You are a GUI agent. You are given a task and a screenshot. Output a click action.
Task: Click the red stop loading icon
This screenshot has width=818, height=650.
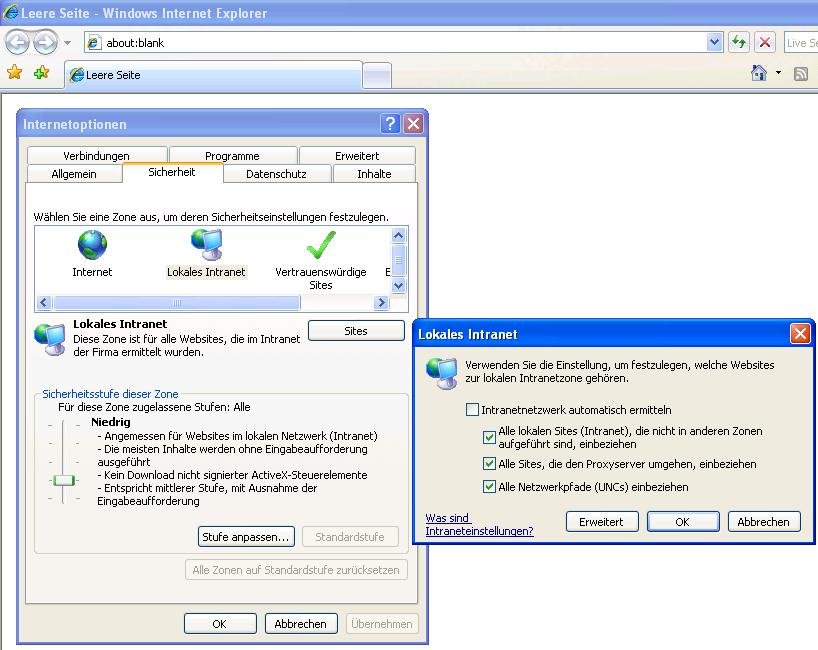pos(765,42)
